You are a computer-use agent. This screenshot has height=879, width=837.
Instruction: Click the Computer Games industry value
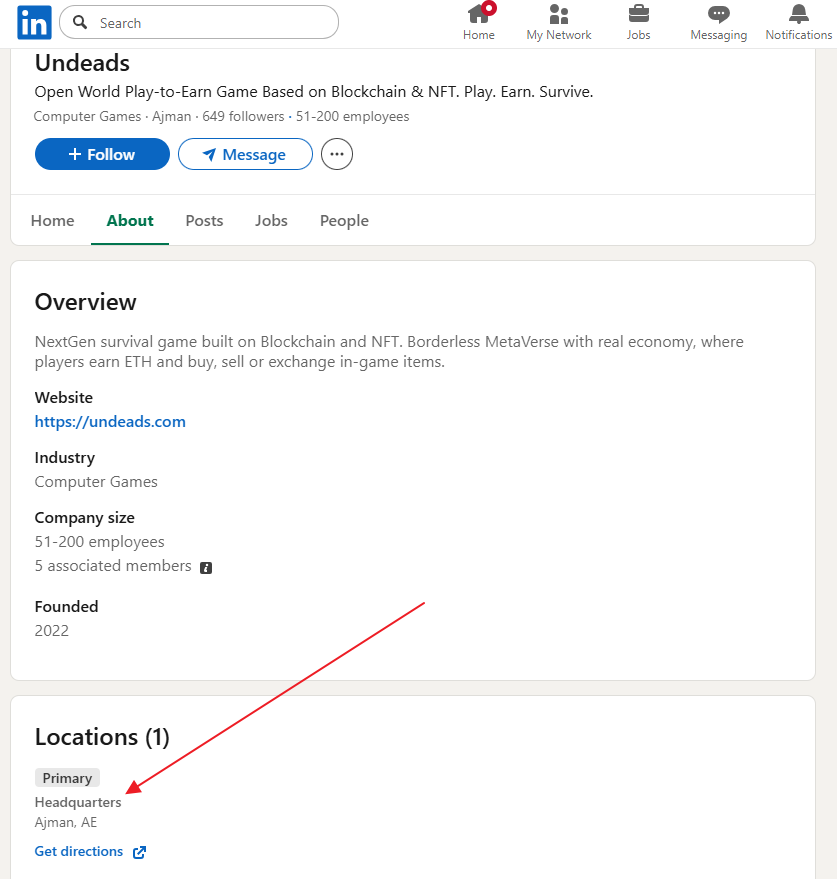(x=96, y=482)
